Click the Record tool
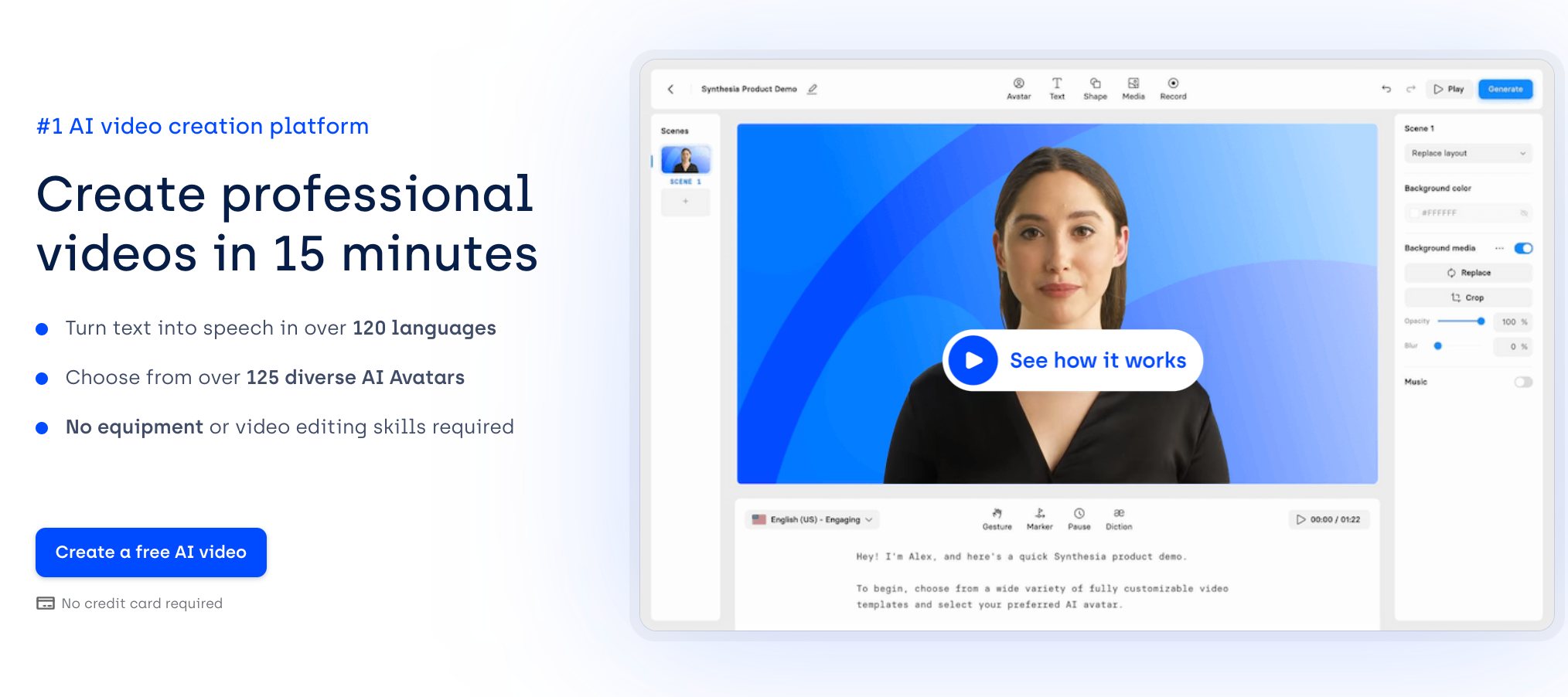 click(x=1173, y=89)
